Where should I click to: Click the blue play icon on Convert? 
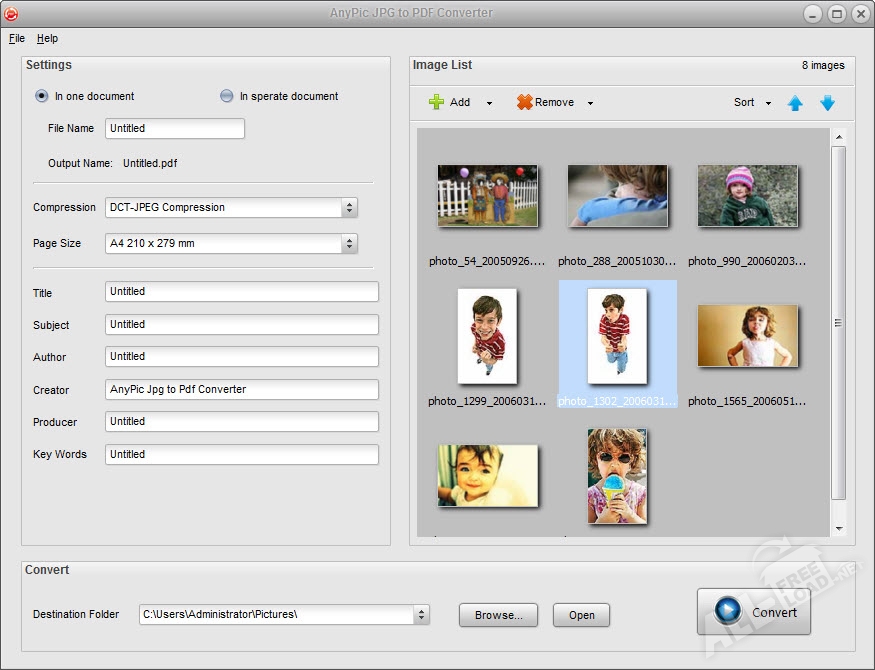[x=728, y=610]
